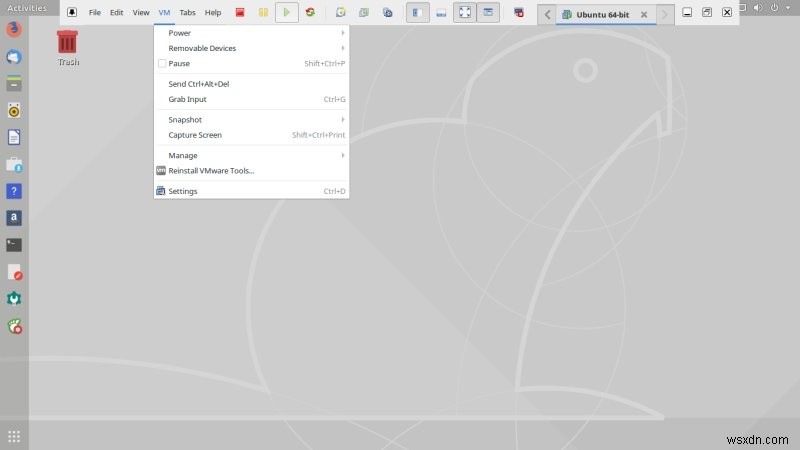The image size is (800, 450).
Task: Click the document with red badge dock icon
Action: click(x=14, y=272)
